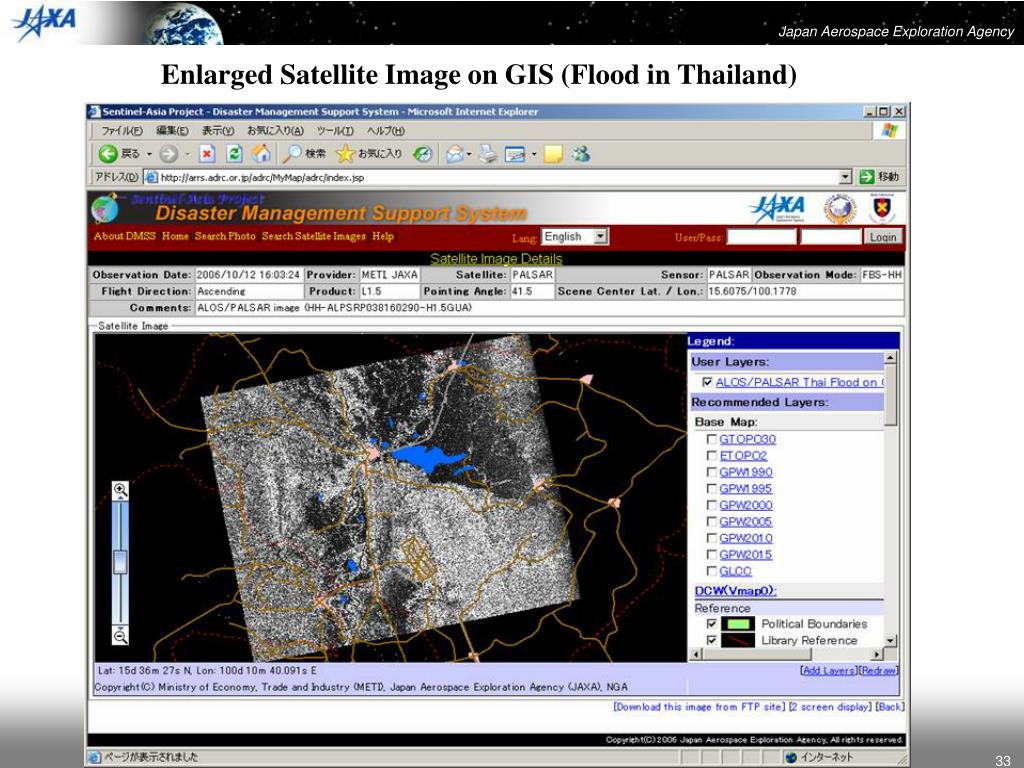The width and height of the screenshot is (1024, 768).
Task: Toggle the Political Boundaries checkbox
Action: pyautogui.click(x=712, y=624)
